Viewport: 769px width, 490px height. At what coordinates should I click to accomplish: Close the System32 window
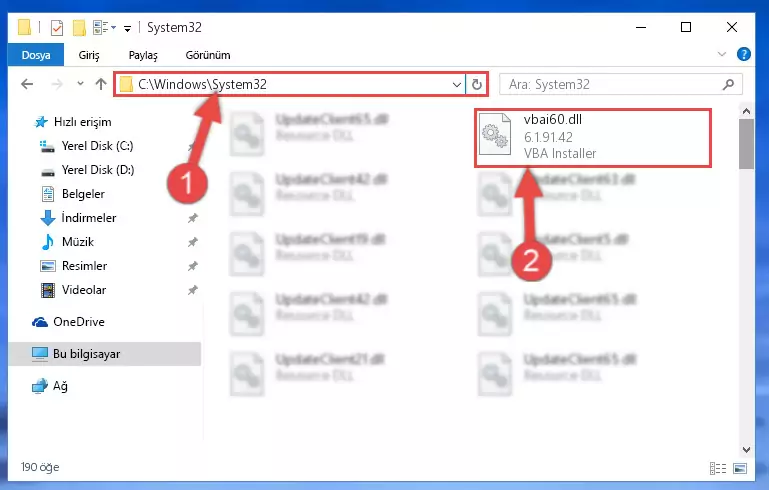point(731,27)
